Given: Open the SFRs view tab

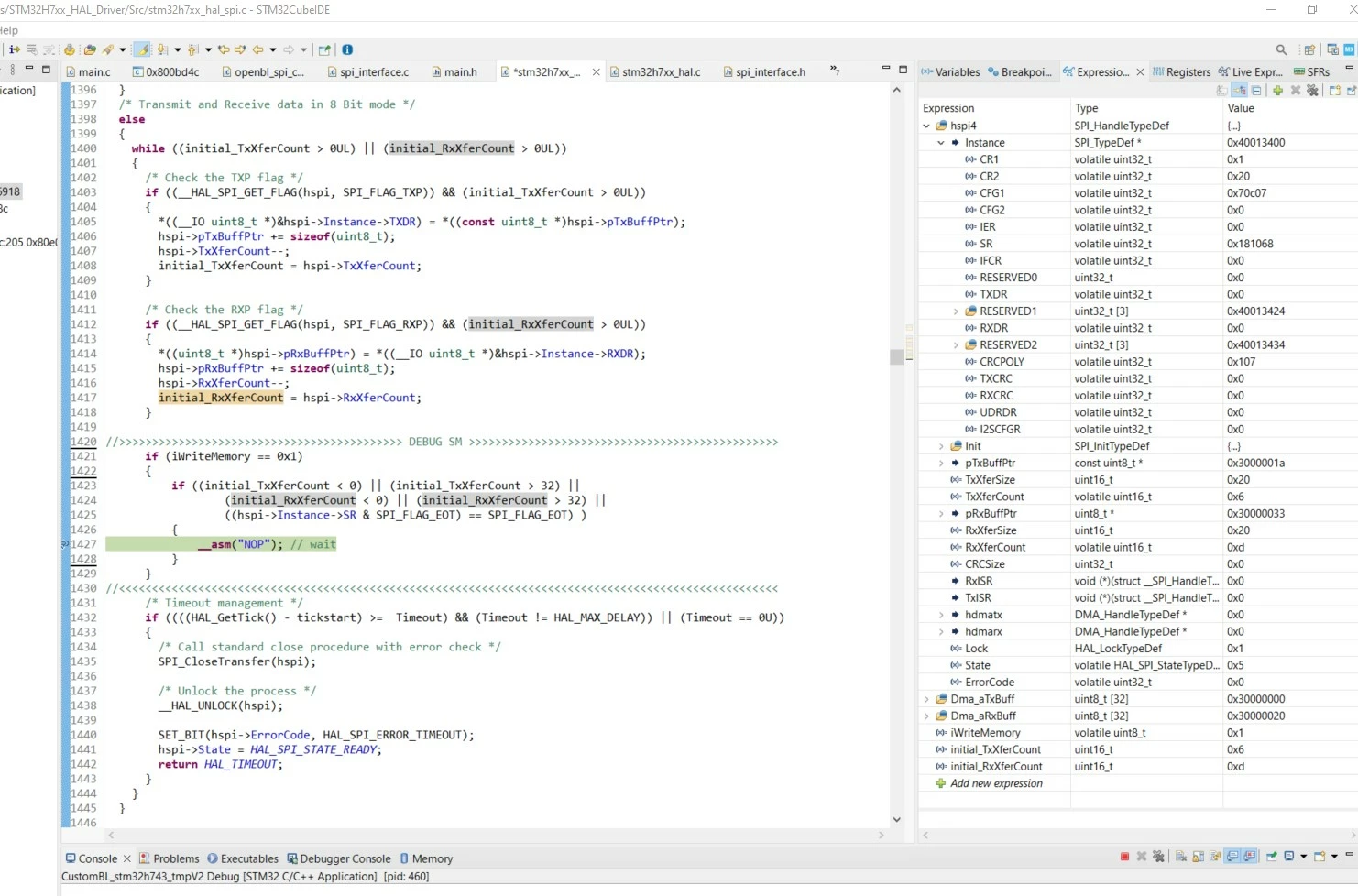Looking at the screenshot, I should 1312,71.
